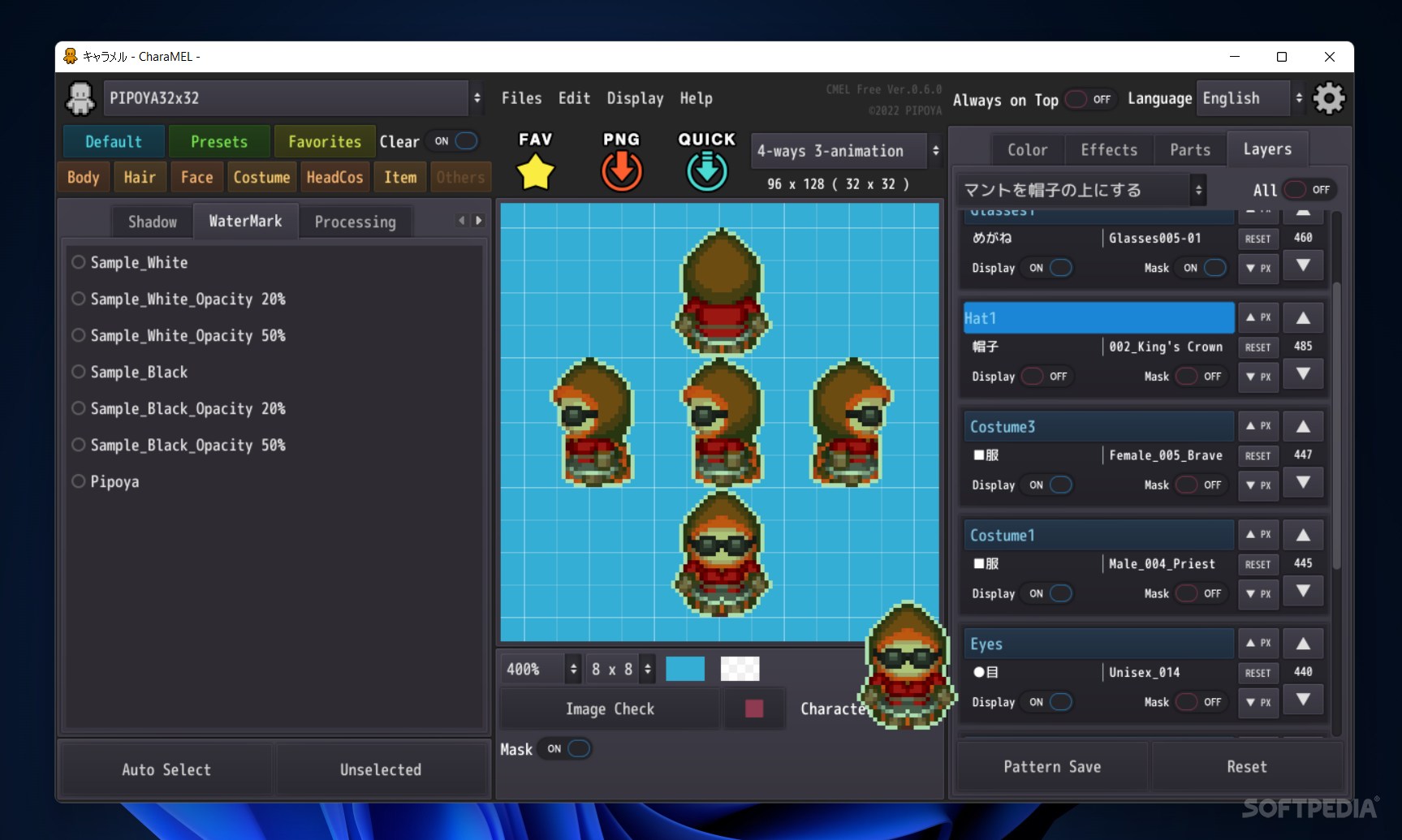Viewport: 1402px width, 840px height.
Task: Click the QUICK save download icon
Action: (x=707, y=171)
